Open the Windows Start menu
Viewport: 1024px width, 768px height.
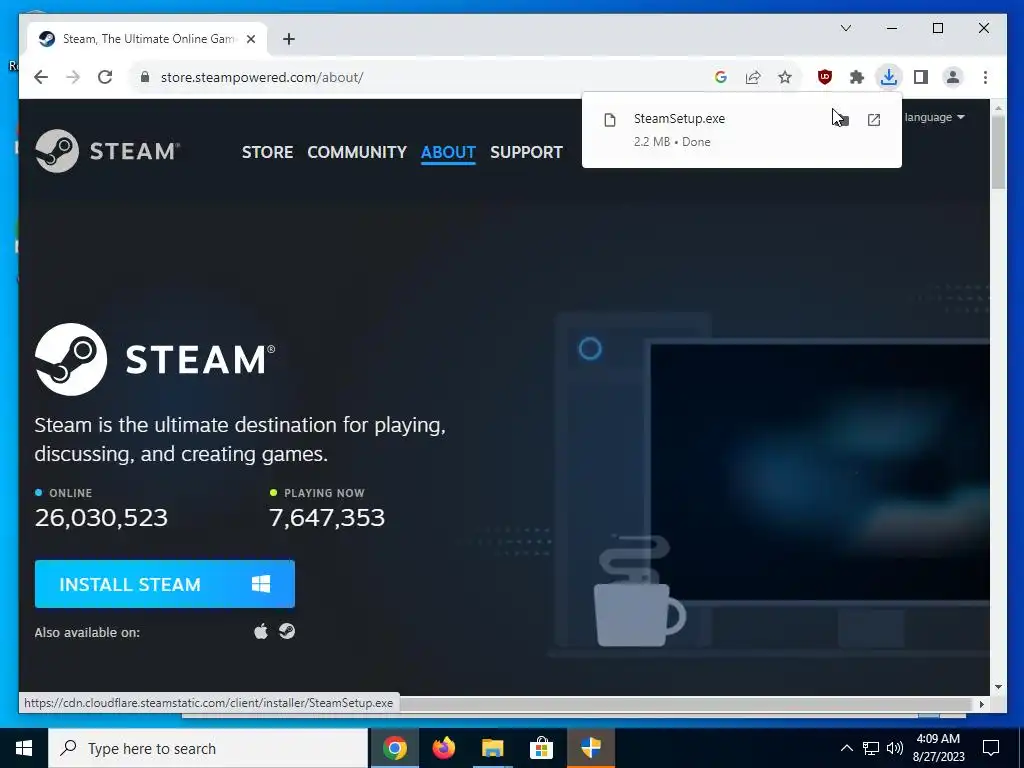click(x=24, y=748)
